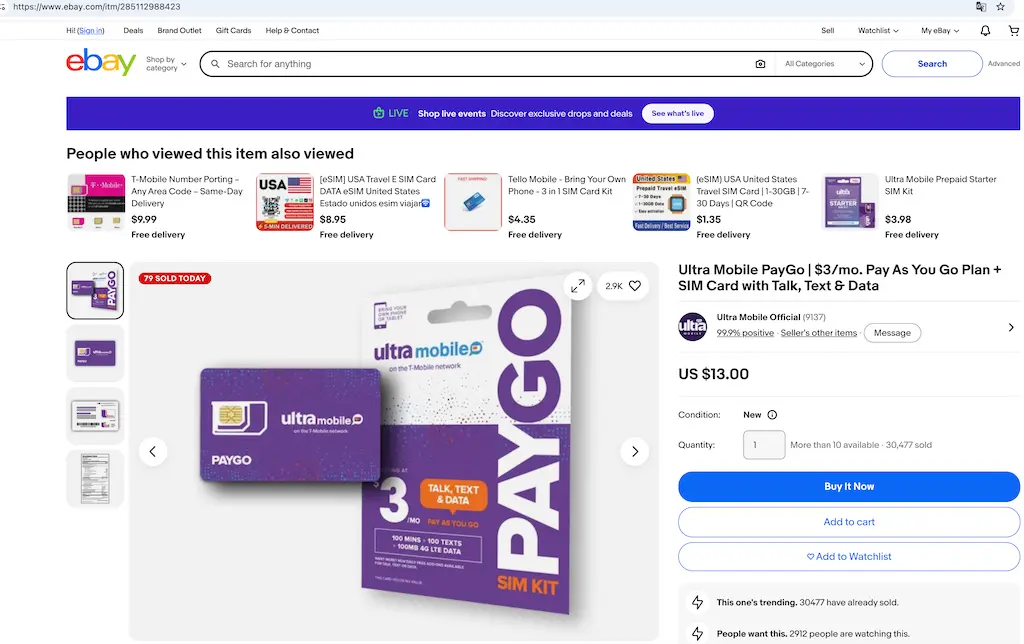Open T-Mobile Number Porting listing image

pyautogui.click(x=96, y=202)
